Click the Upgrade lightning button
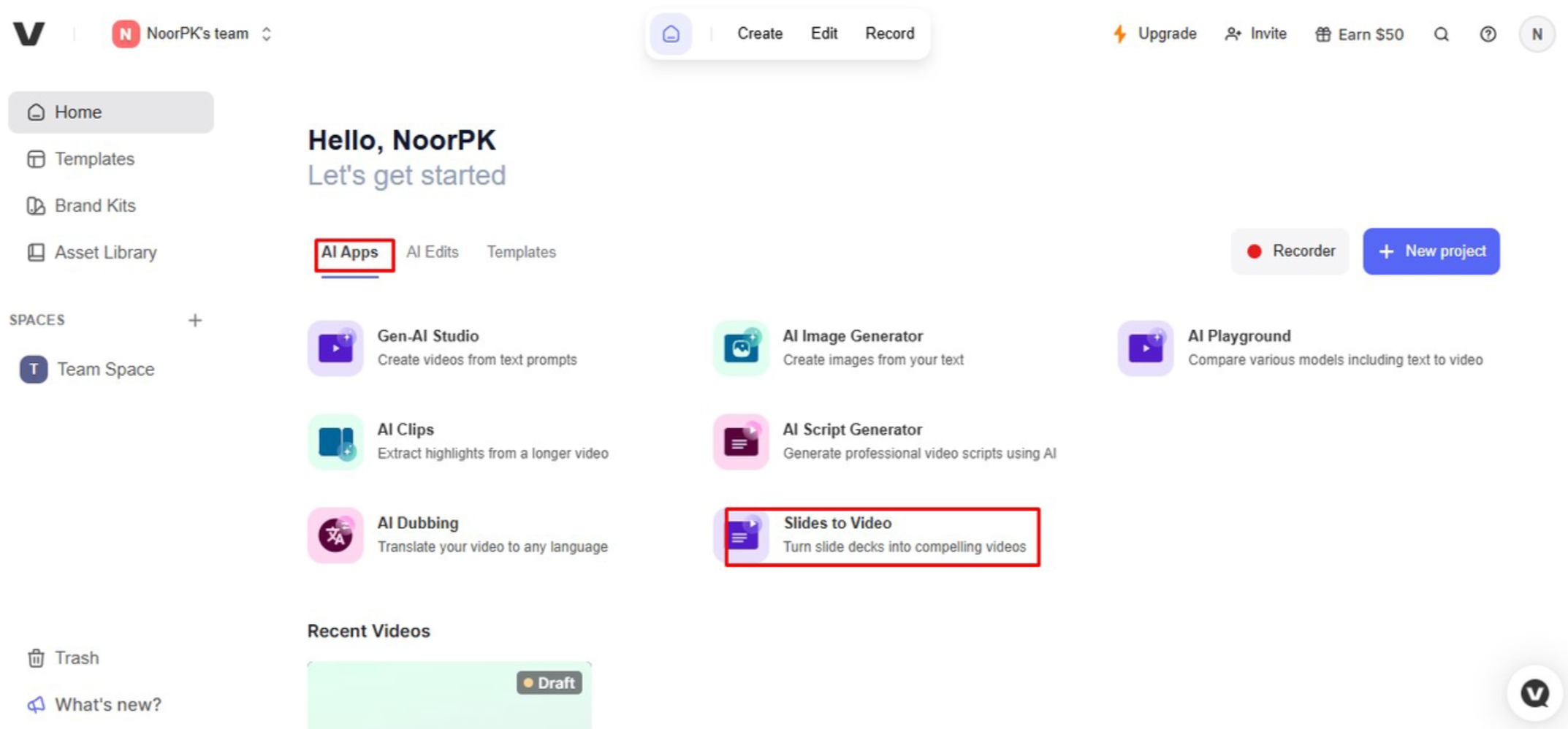 point(1154,34)
